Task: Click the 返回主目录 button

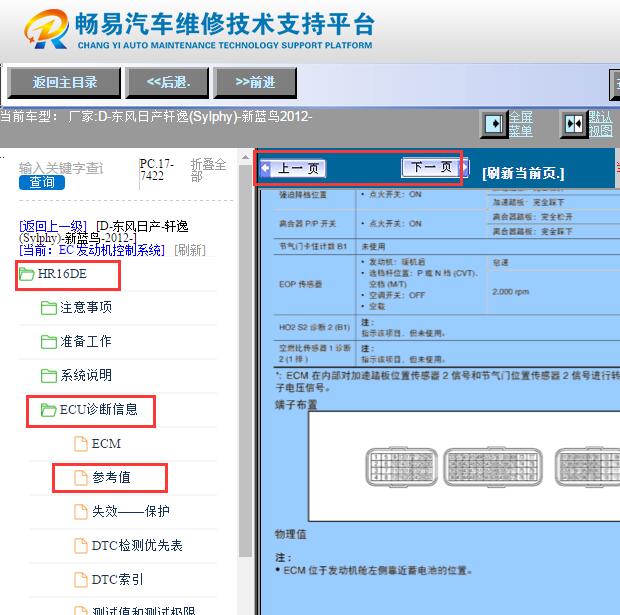Action: (x=64, y=82)
